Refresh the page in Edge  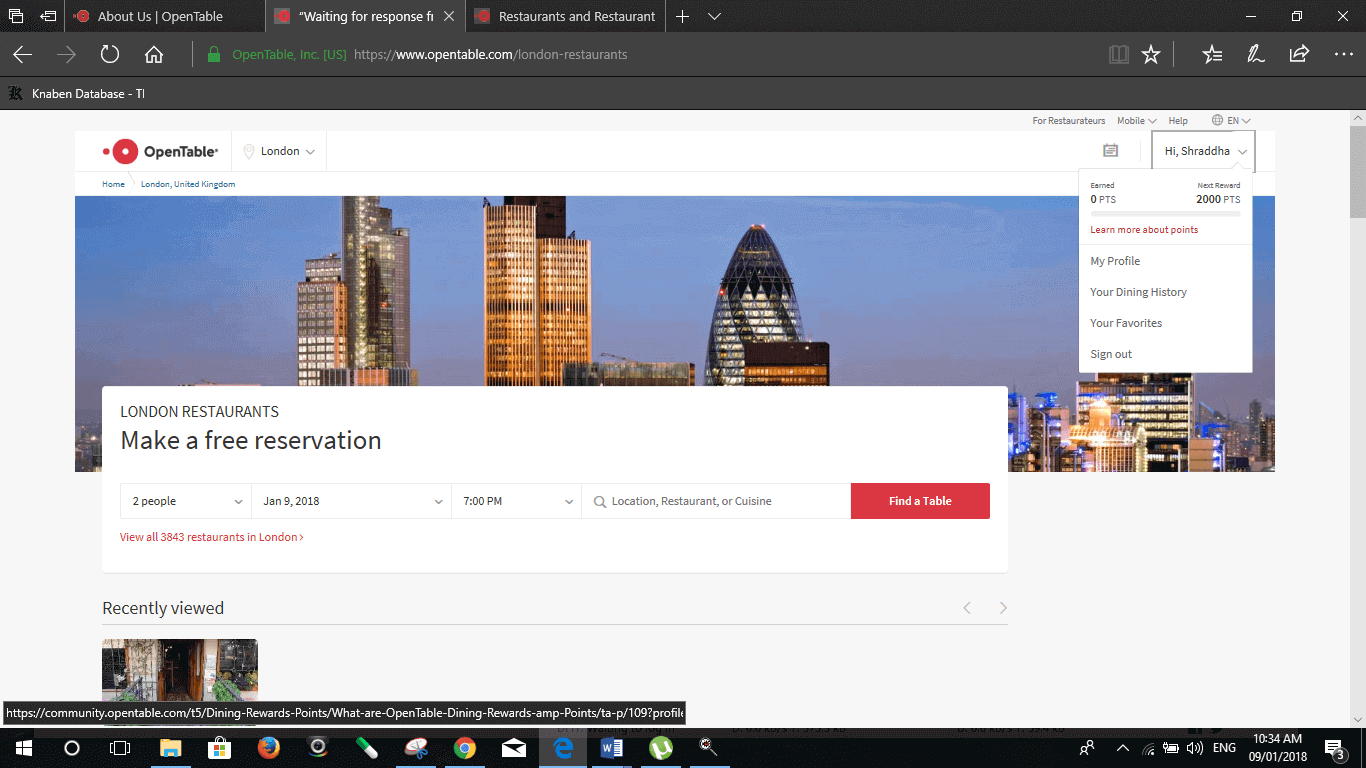pos(110,55)
